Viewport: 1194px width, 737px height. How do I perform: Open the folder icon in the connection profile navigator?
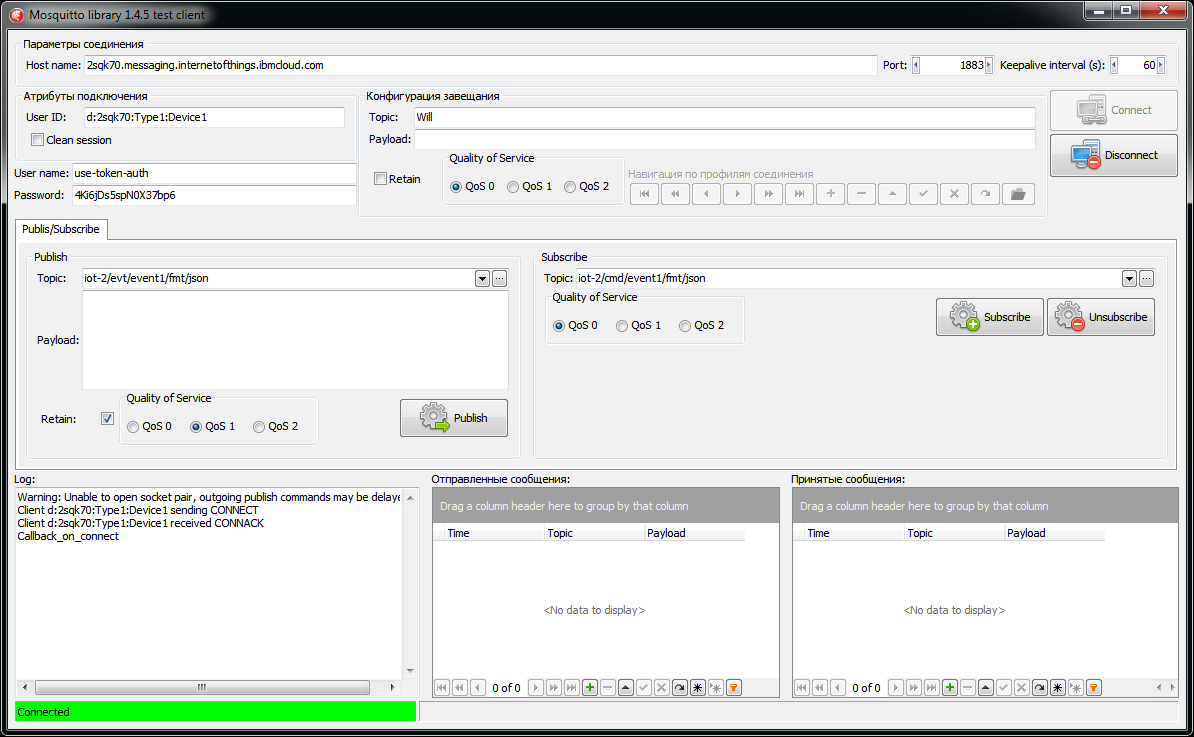(1018, 194)
